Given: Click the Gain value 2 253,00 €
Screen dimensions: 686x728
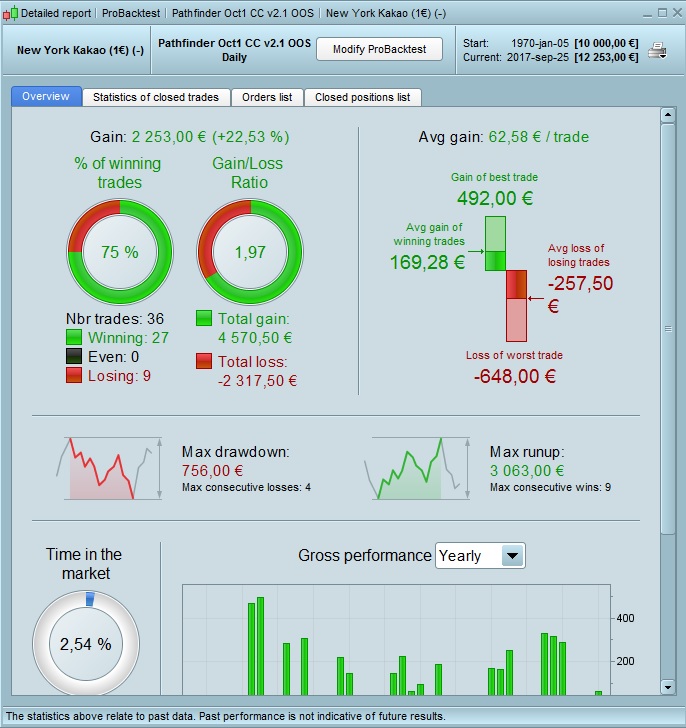Looking at the screenshot, I should coord(169,137).
